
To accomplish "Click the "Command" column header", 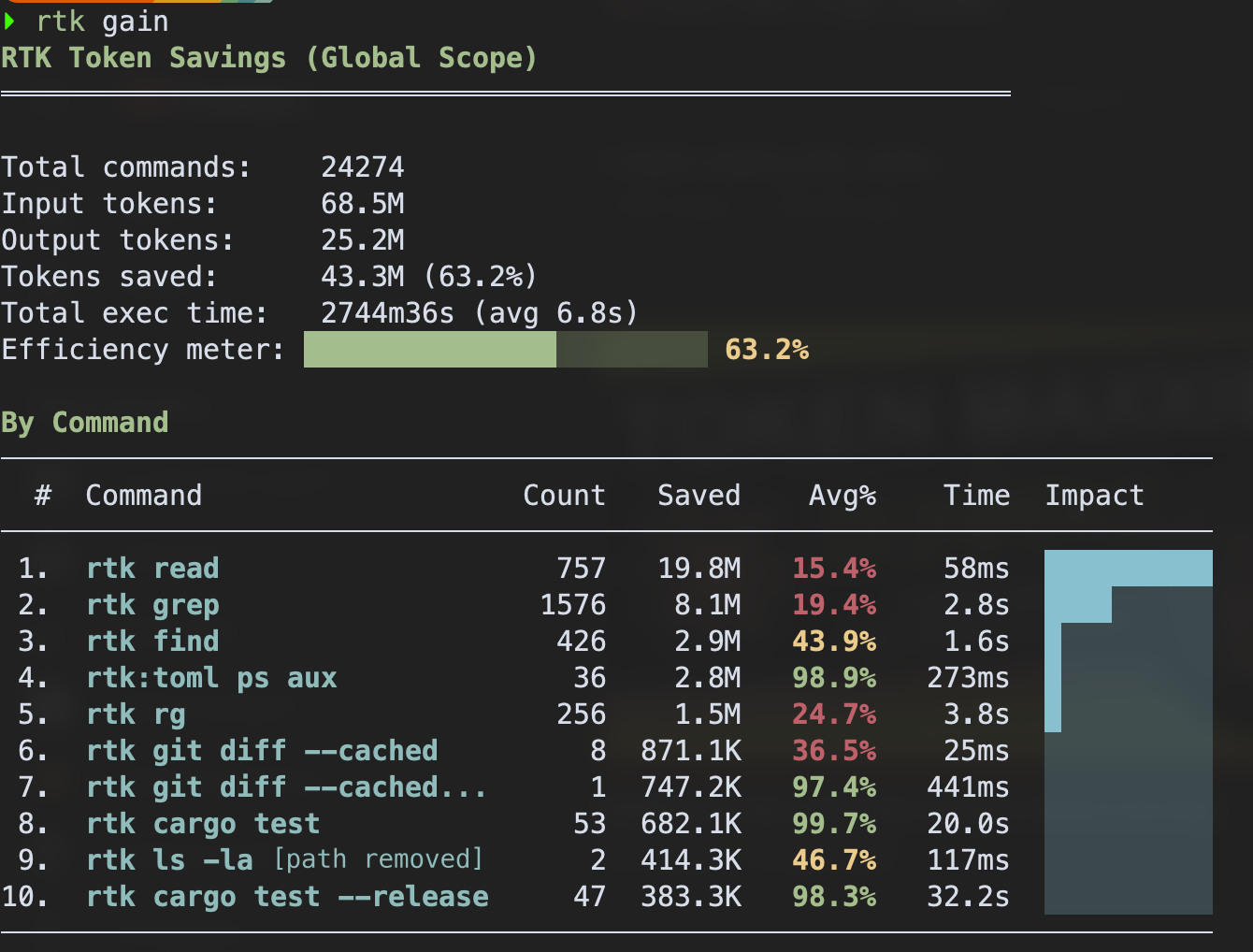I will tap(144, 496).
